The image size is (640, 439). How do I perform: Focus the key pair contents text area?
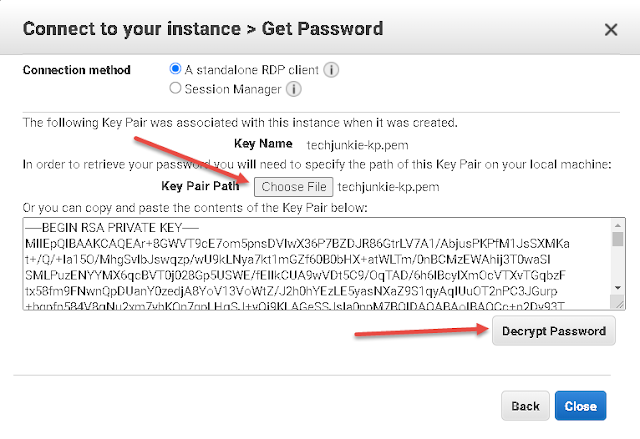(317, 264)
